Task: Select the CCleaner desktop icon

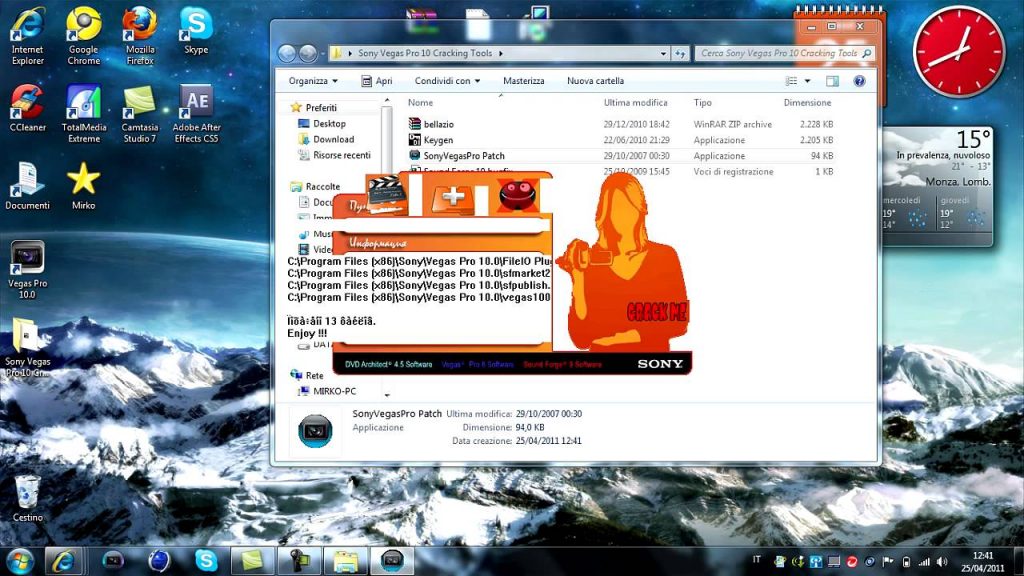Action: point(27,108)
